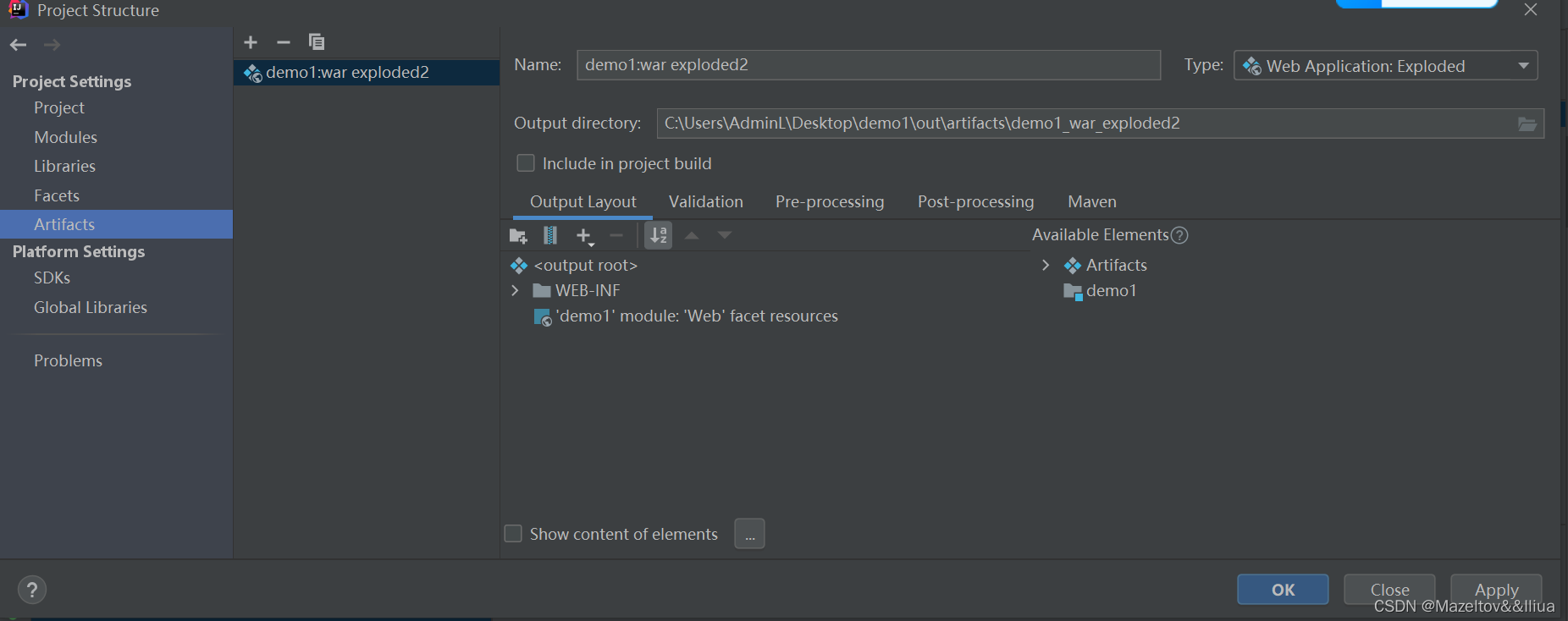
Task: Add a new artifact with plus icon
Action: [x=251, y=42]
